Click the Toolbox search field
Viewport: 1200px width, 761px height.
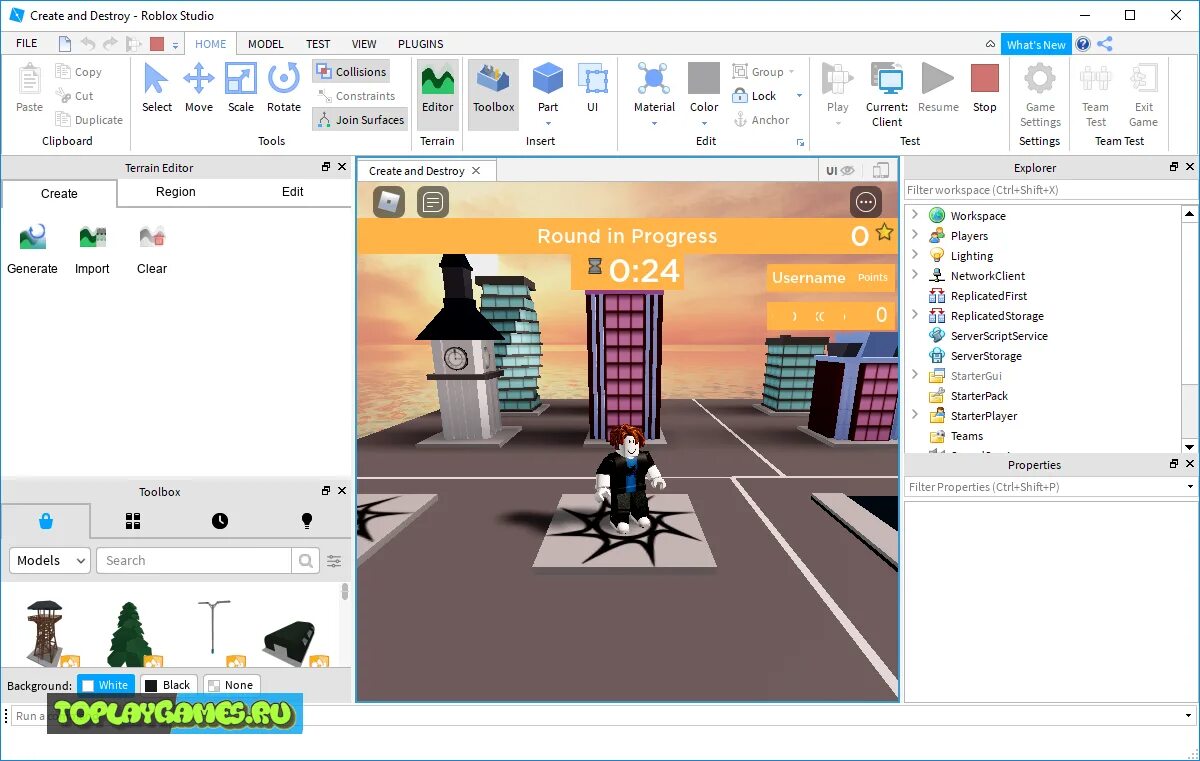[x=194, y=561]
